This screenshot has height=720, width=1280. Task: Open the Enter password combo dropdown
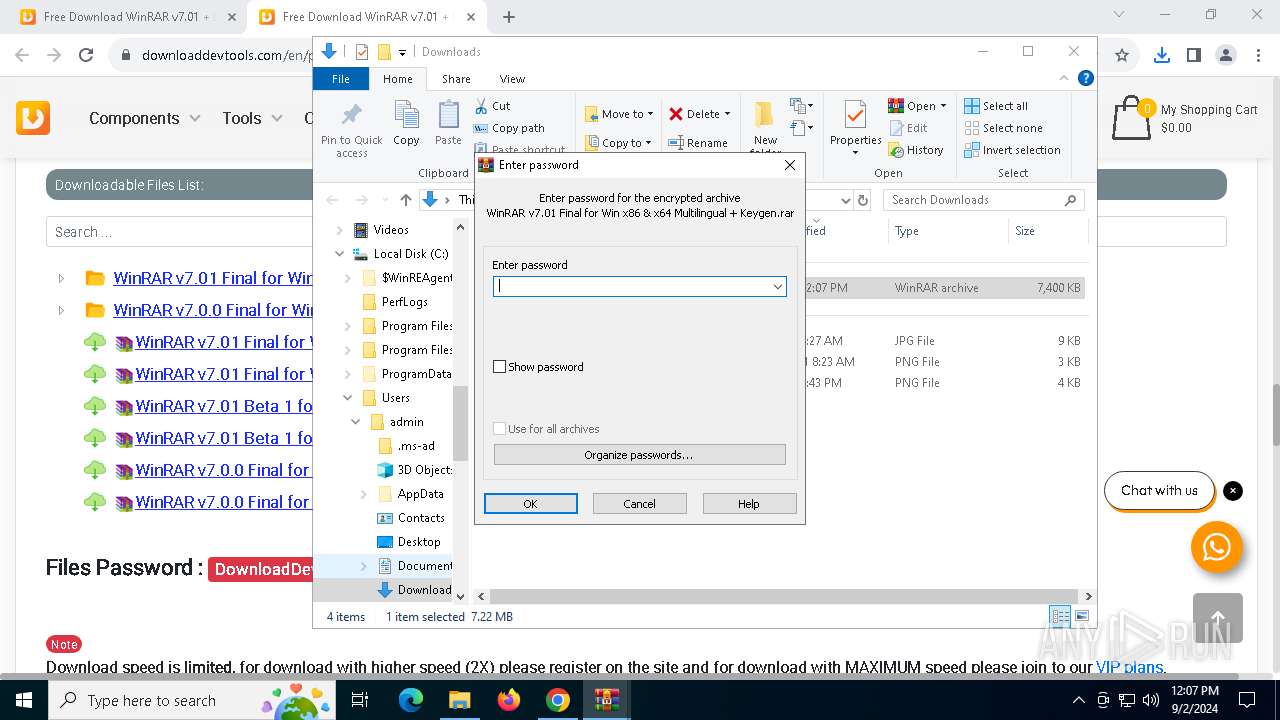(x=777, y=287)
